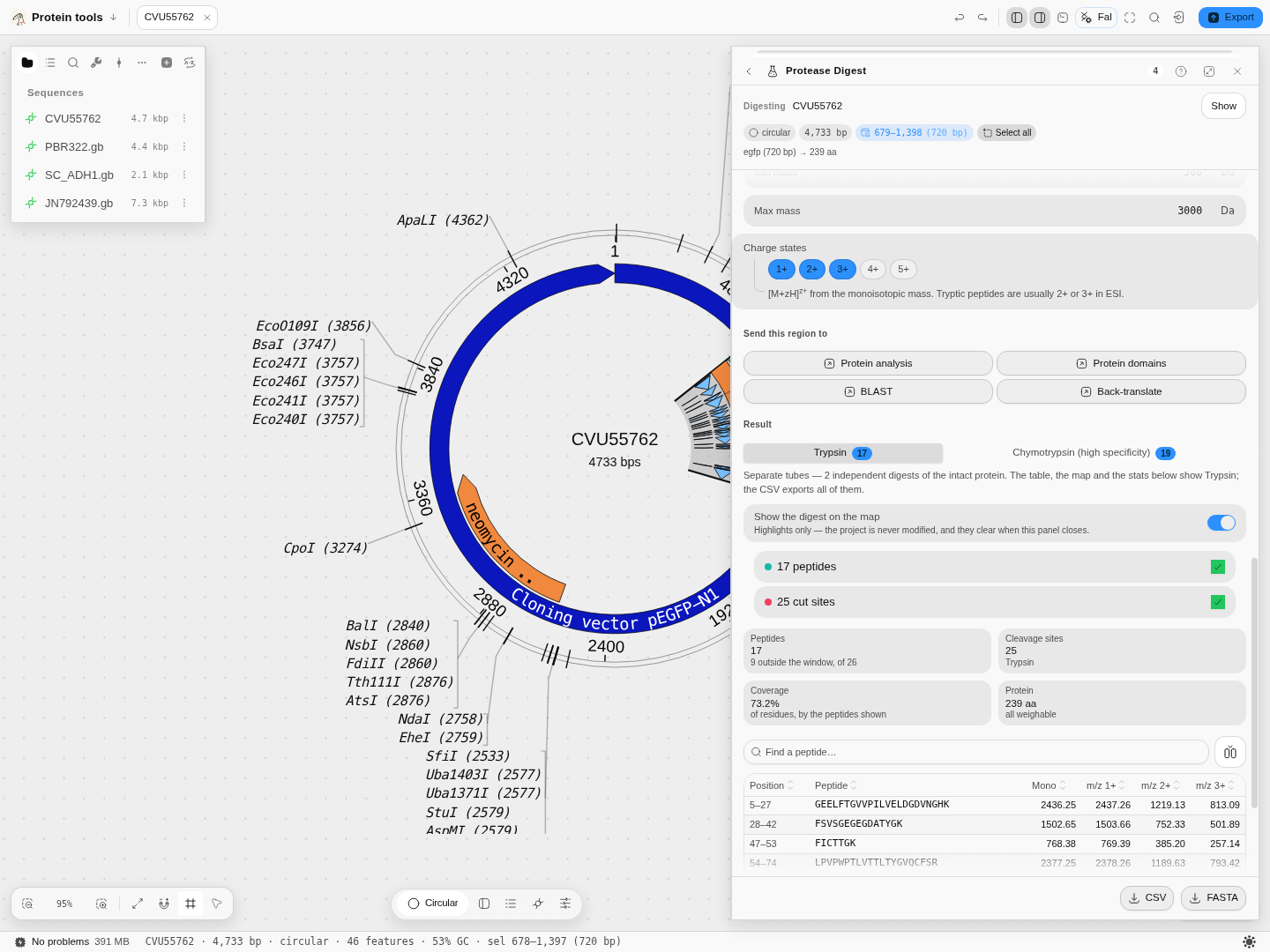Toggle the left sidebar panel layout icon

1017,18
